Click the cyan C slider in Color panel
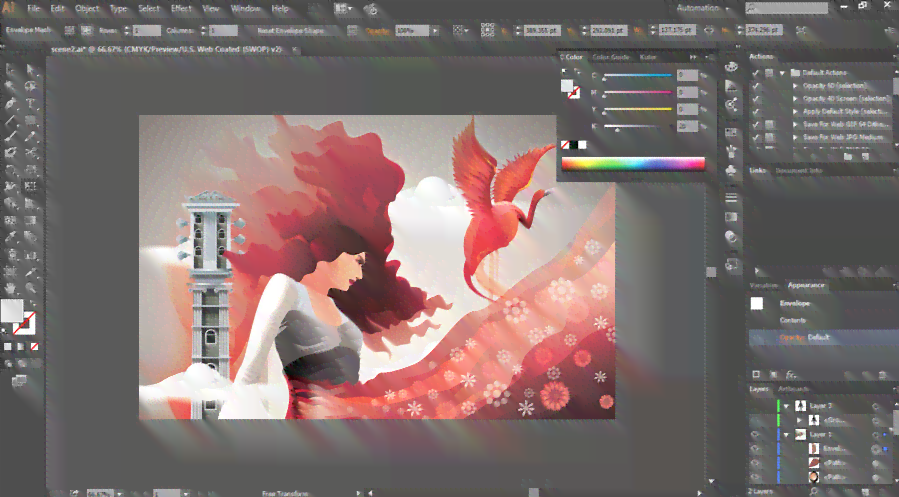 coord(637,75)
